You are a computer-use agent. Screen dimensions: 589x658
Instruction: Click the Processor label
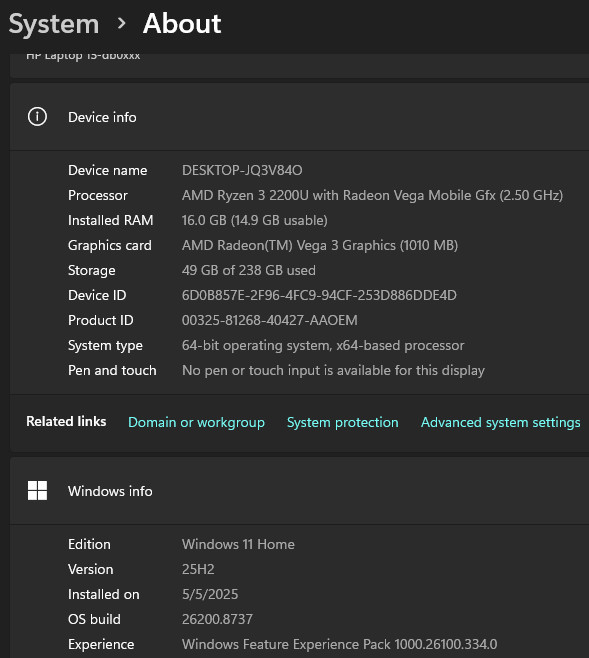point(98,195)
